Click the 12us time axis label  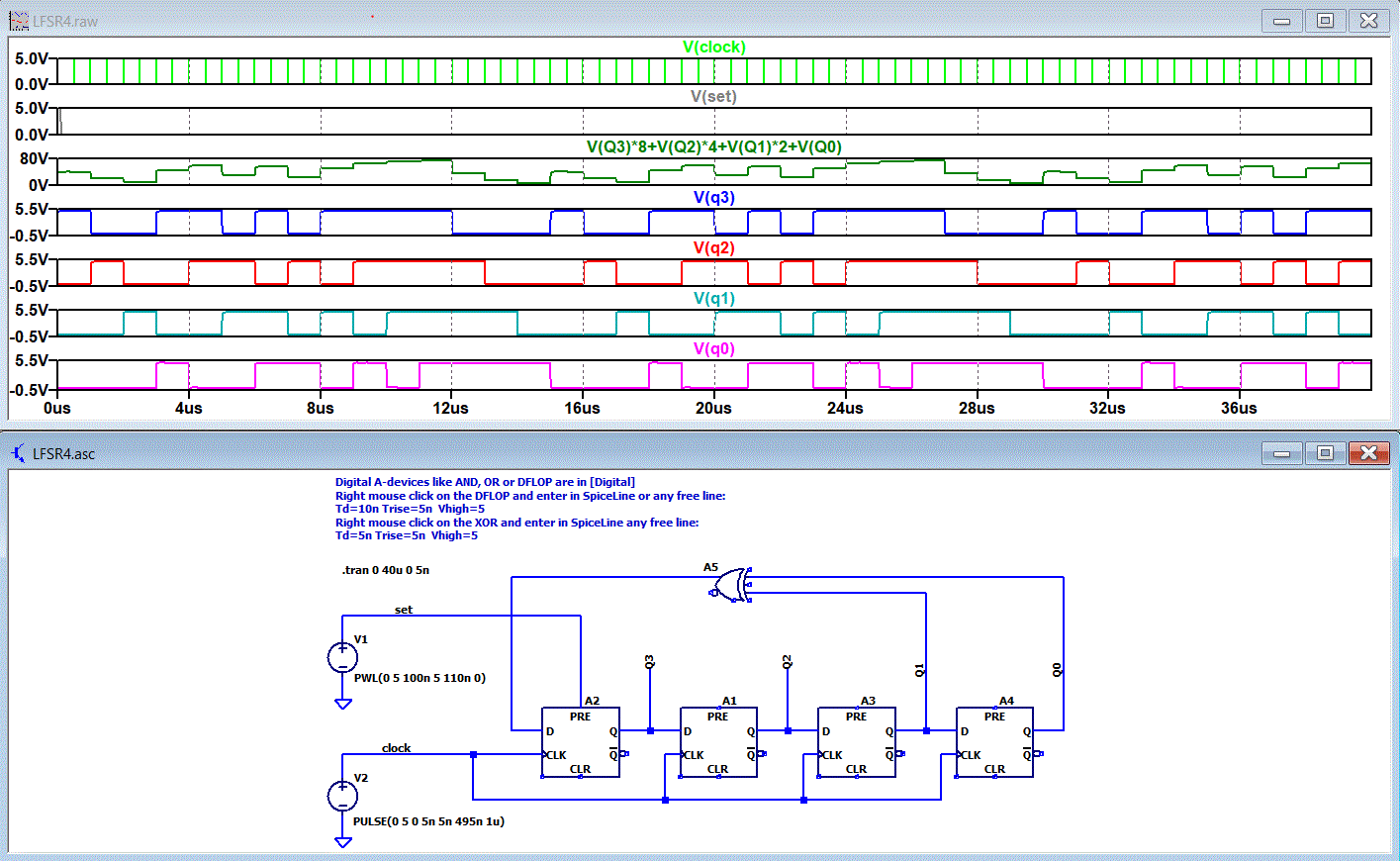pyautogui.click(x=450, y=408)
